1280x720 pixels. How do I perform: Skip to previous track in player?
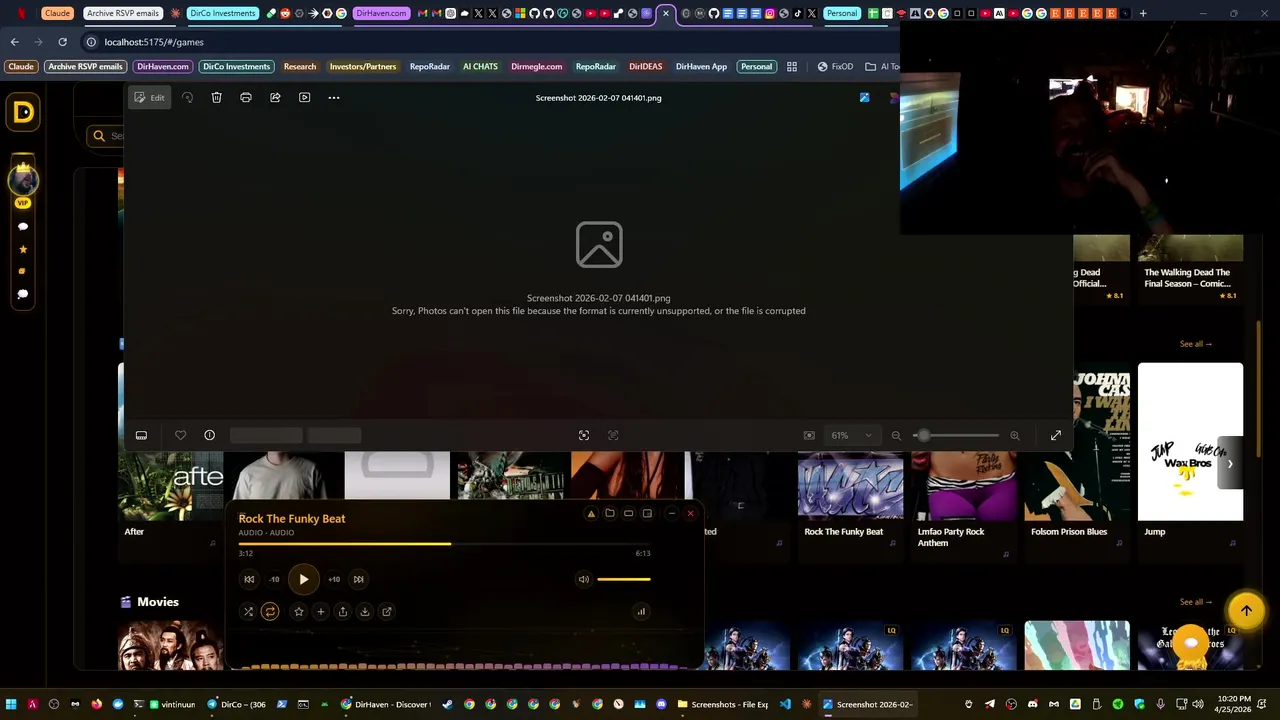pyautogui.click(x=249, y=579)
